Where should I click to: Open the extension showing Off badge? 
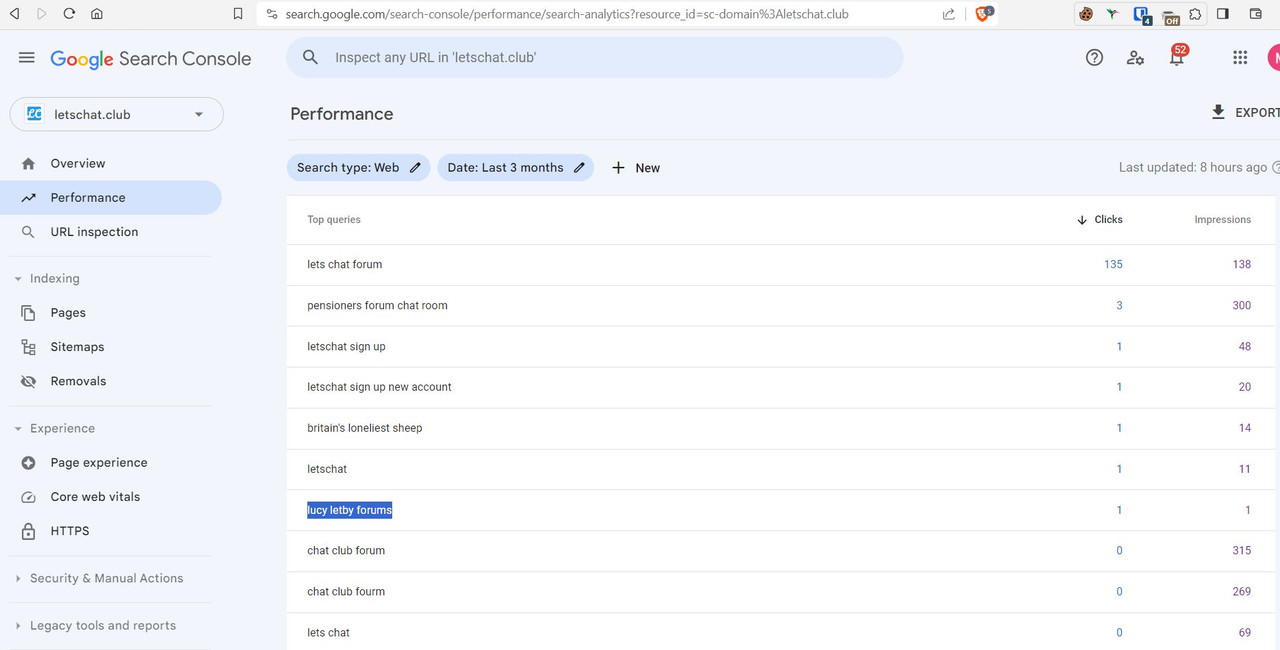point(1170,15)
